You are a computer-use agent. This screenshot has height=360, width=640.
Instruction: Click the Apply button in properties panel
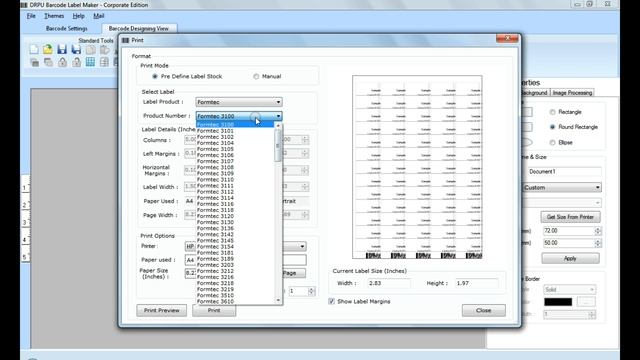point(570,258)
